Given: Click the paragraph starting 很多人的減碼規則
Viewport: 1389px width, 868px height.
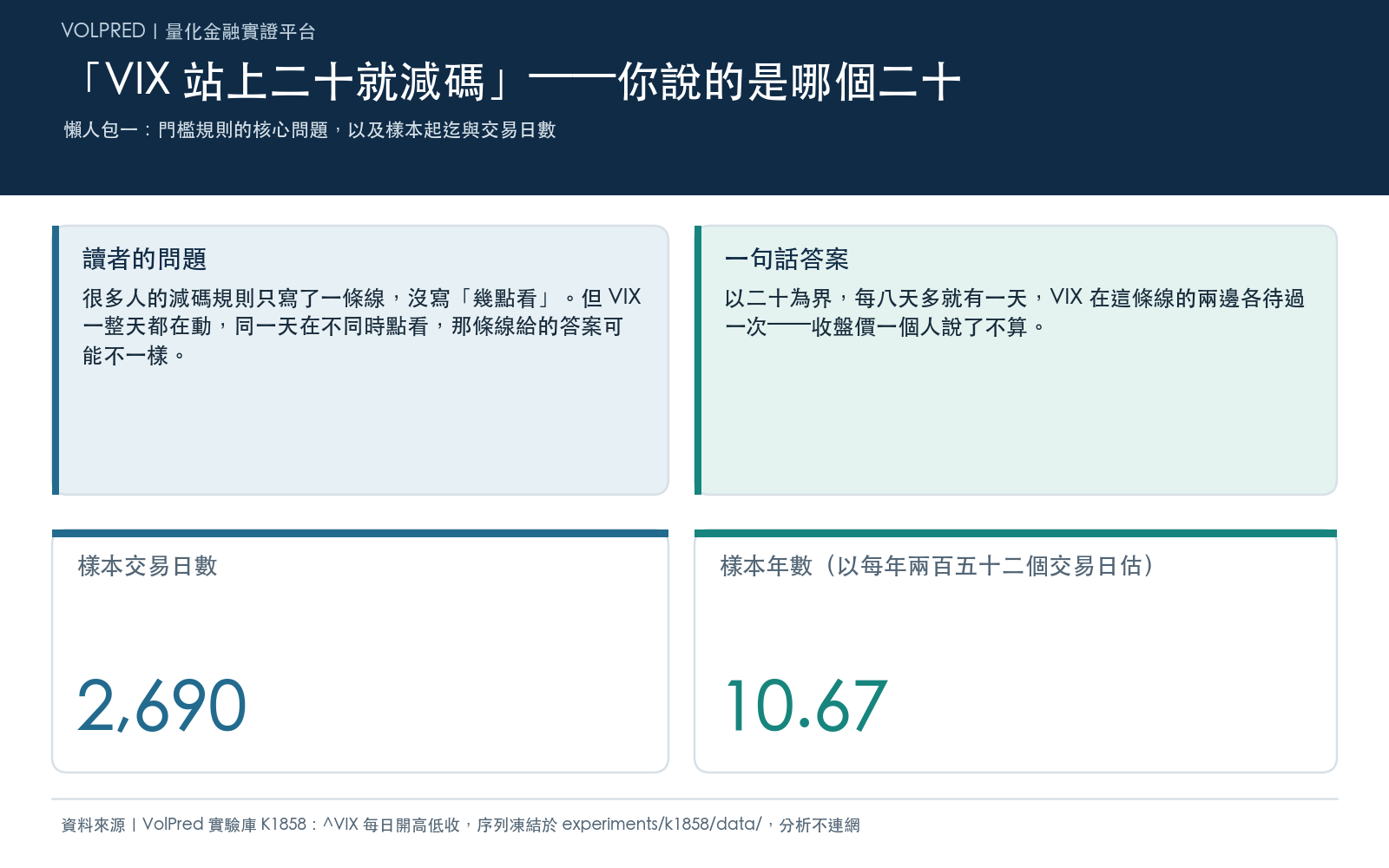Looking at the screenshot, I should [x=362, y=326].
